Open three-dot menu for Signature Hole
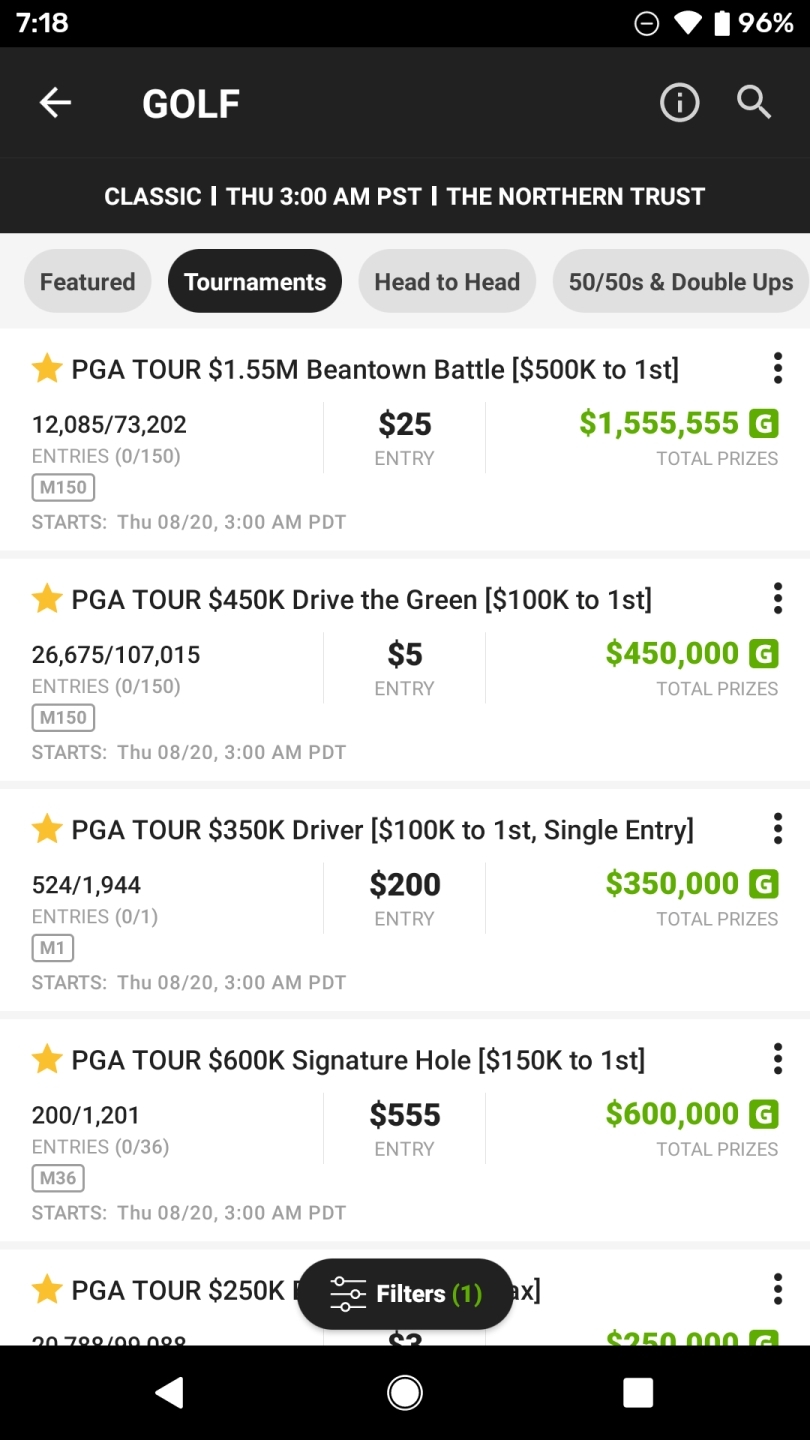The image size is (810, 1440). tap(777, 1058)
